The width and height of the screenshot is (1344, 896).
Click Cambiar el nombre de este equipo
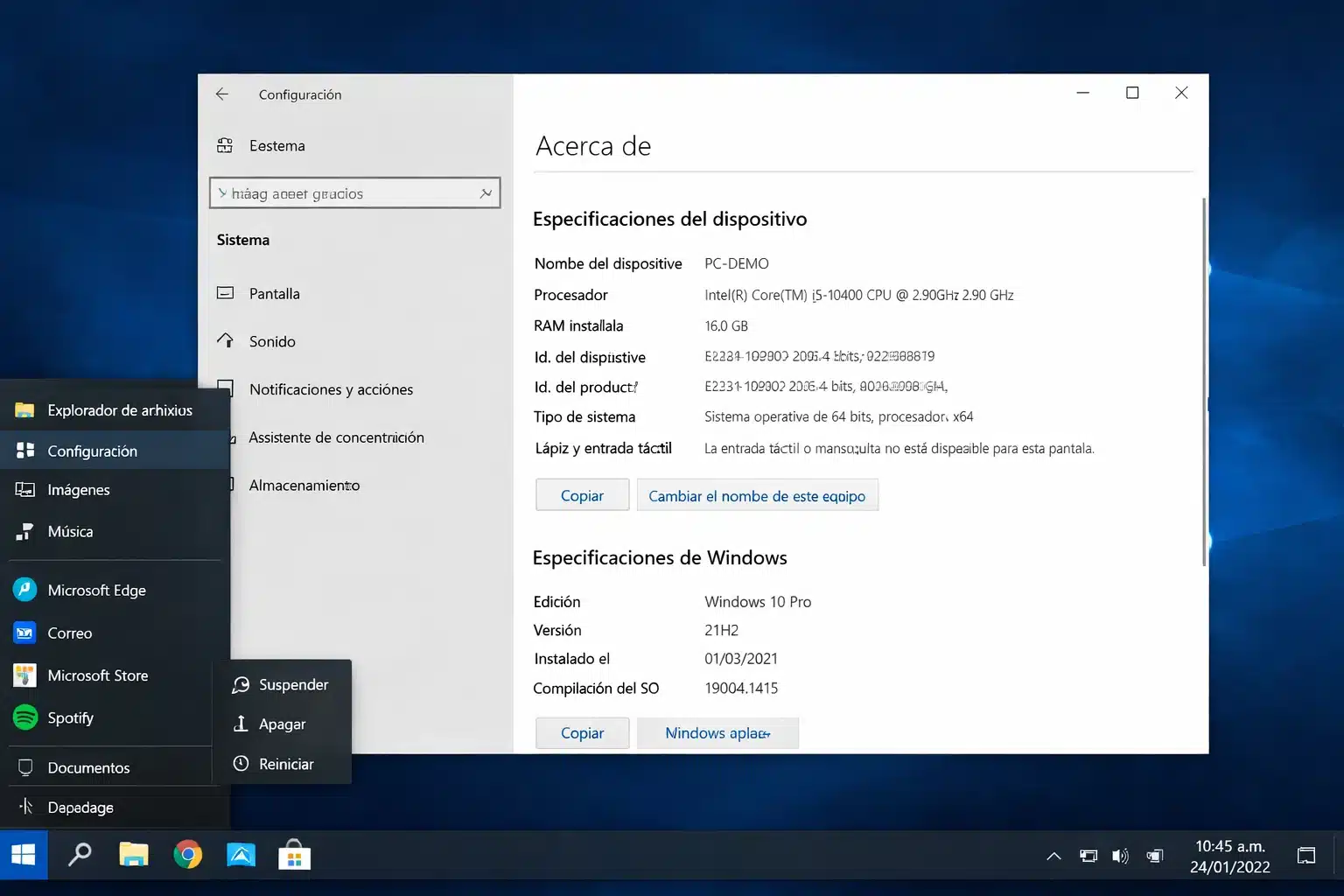757,495
